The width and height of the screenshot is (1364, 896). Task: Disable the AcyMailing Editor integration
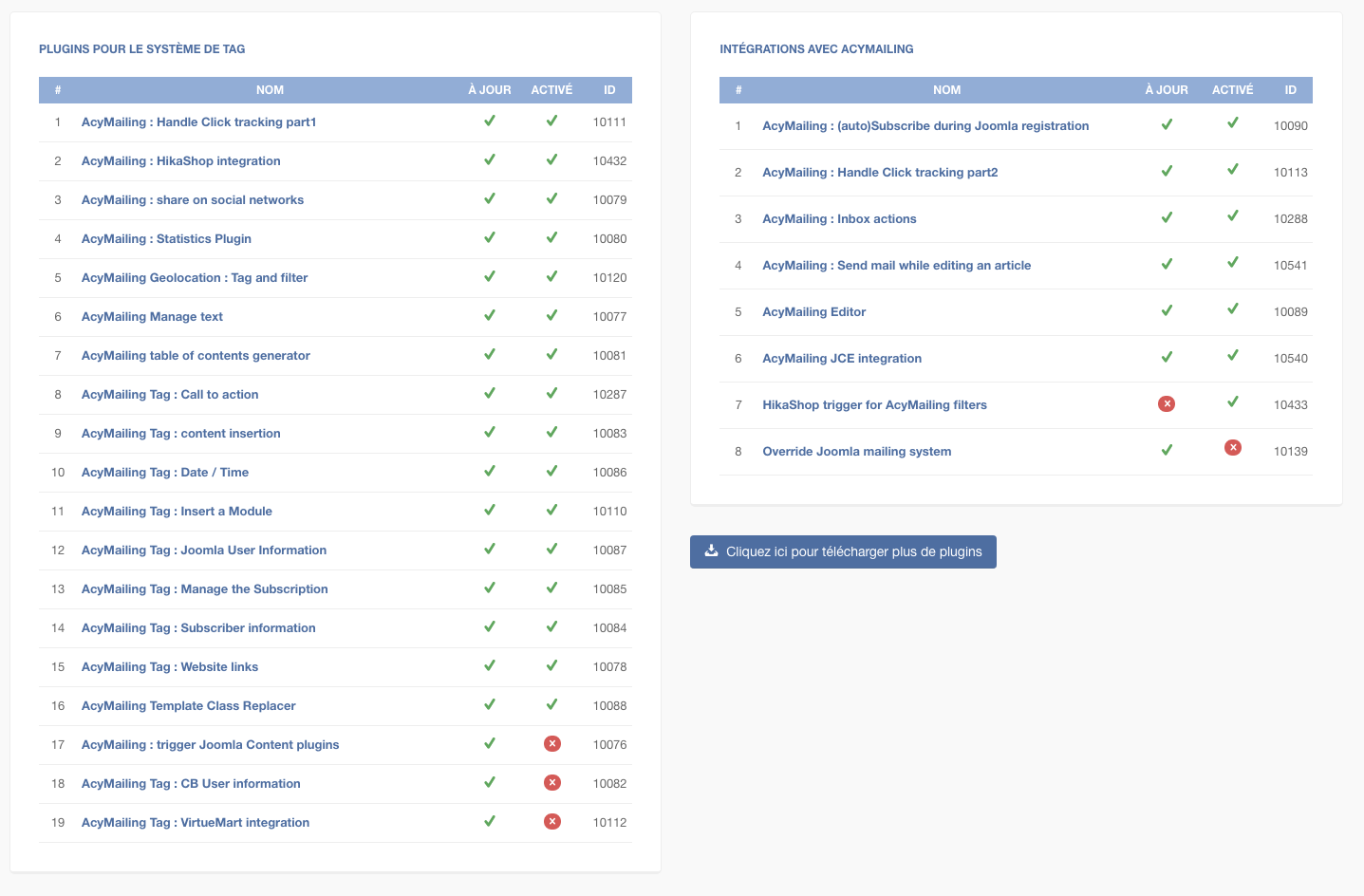pyautogui.click(x=1232, y=309)
